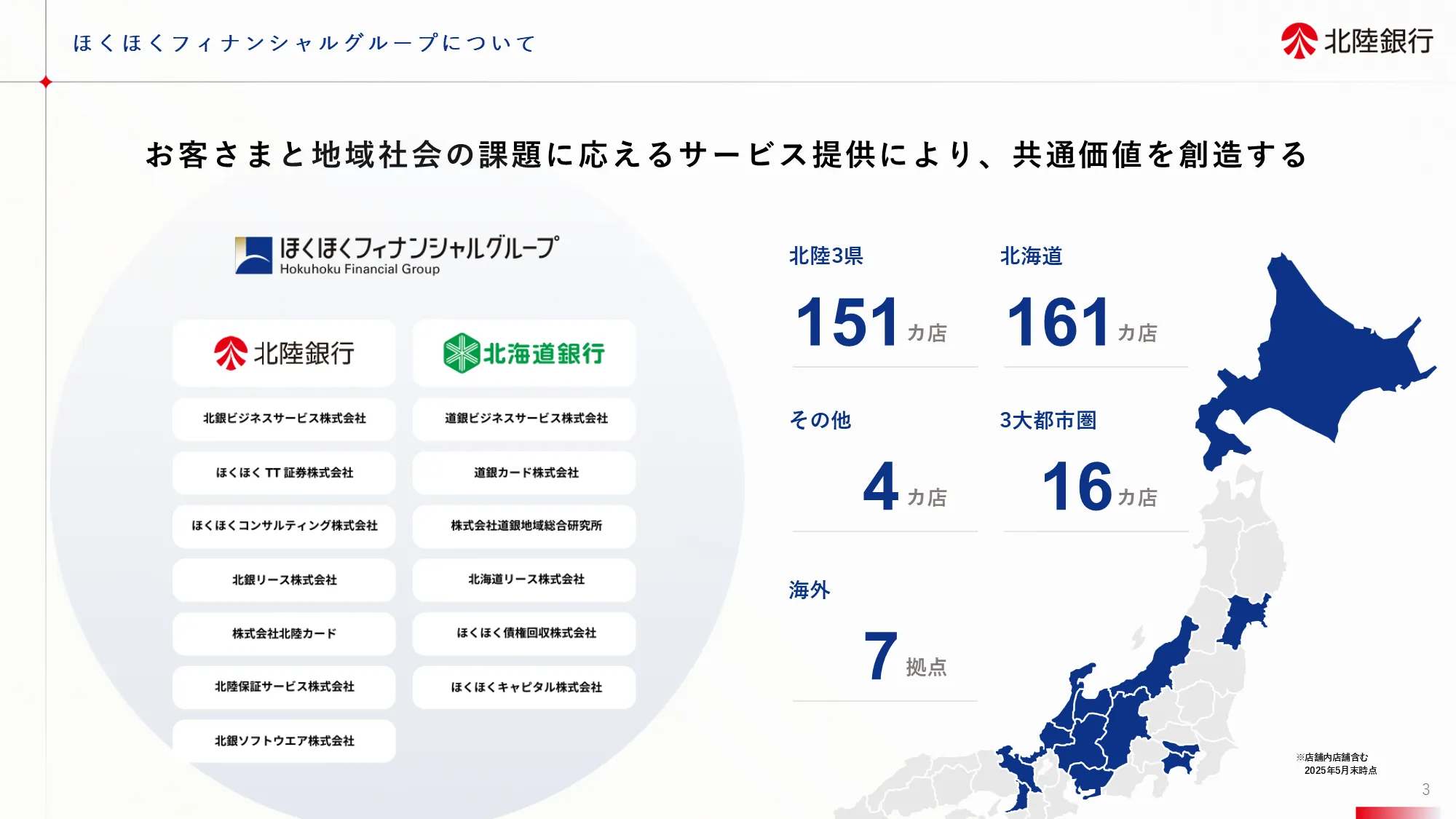Click the 161 store count for 北海道
1456x819 pixels.
(x=1059, y=323)
